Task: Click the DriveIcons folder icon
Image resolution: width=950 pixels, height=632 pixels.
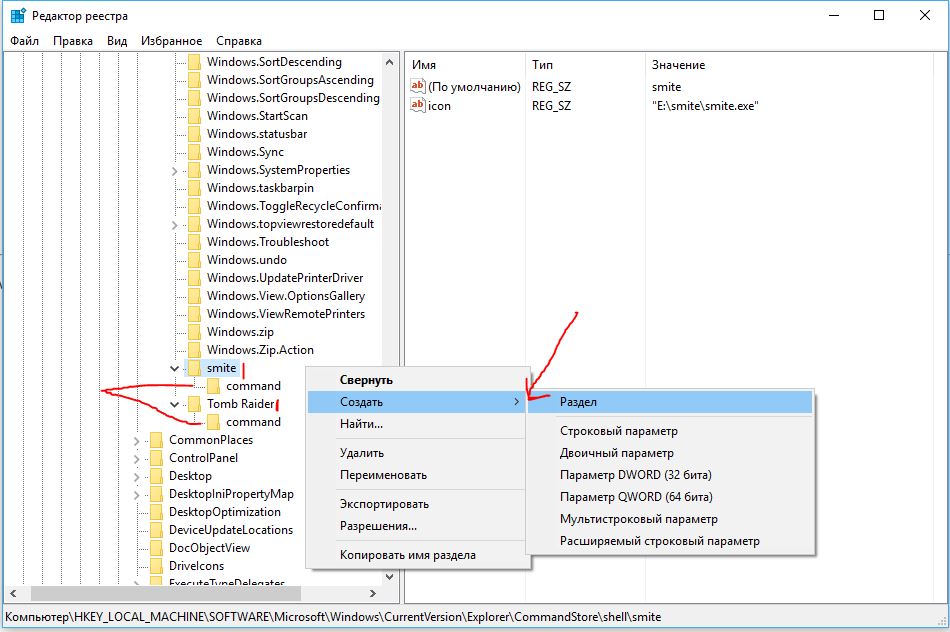Action: (155, 566)
